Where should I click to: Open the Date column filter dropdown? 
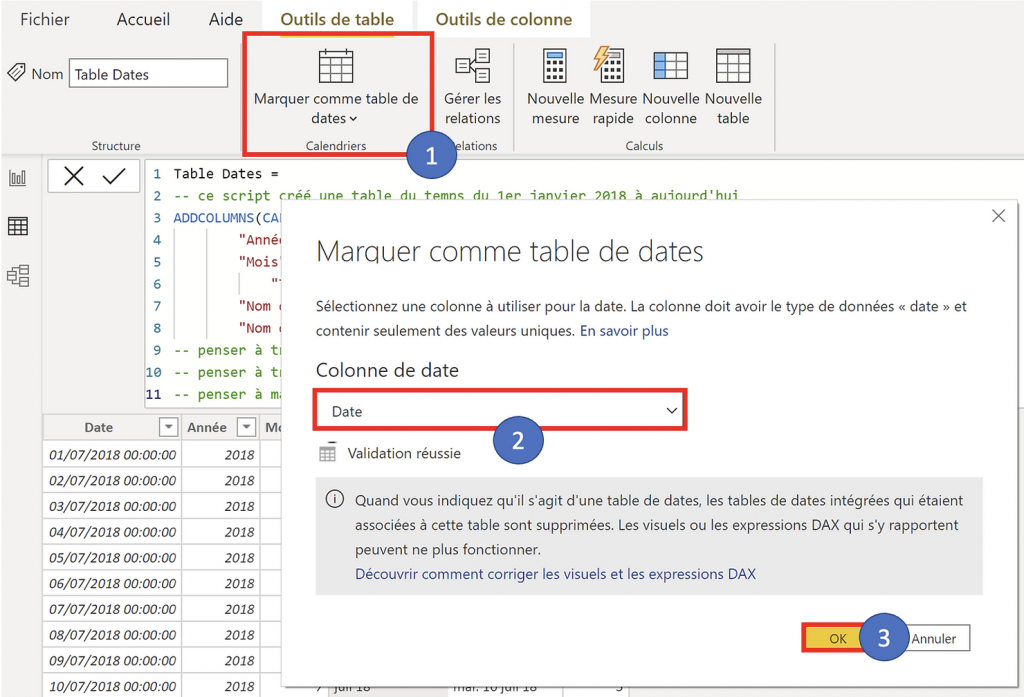click(168, 427)
